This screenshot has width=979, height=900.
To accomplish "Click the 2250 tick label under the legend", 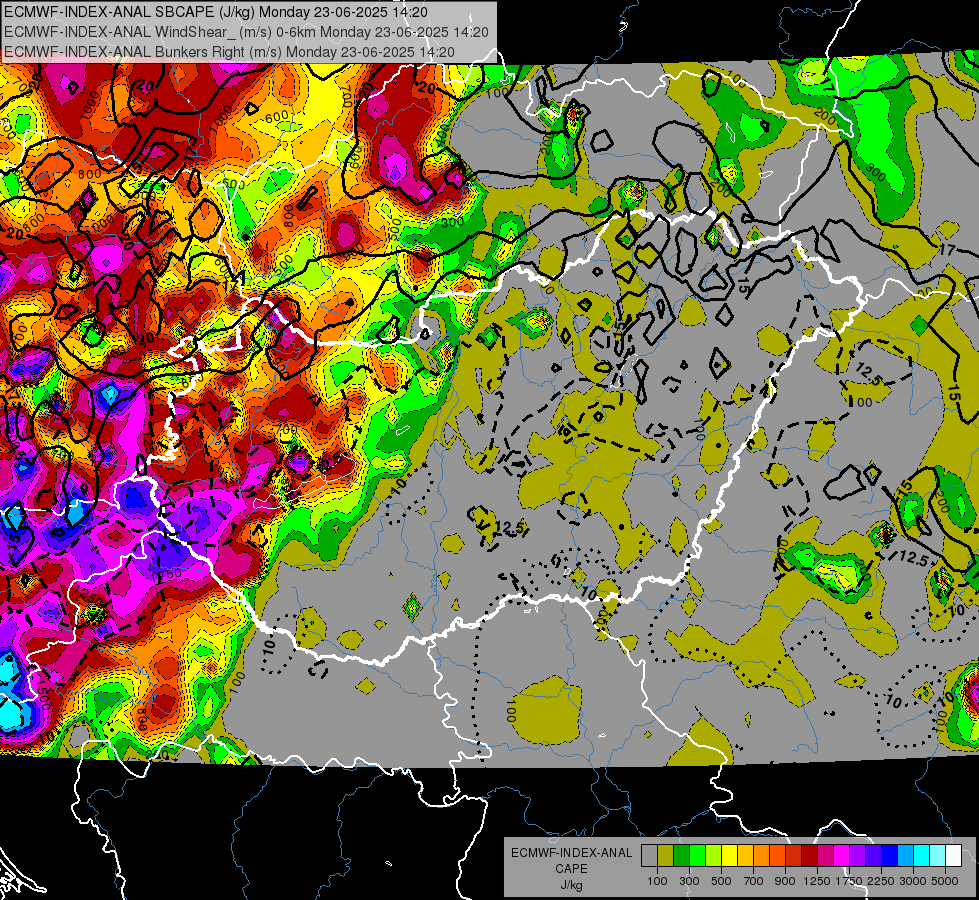I will click(882, 881).
